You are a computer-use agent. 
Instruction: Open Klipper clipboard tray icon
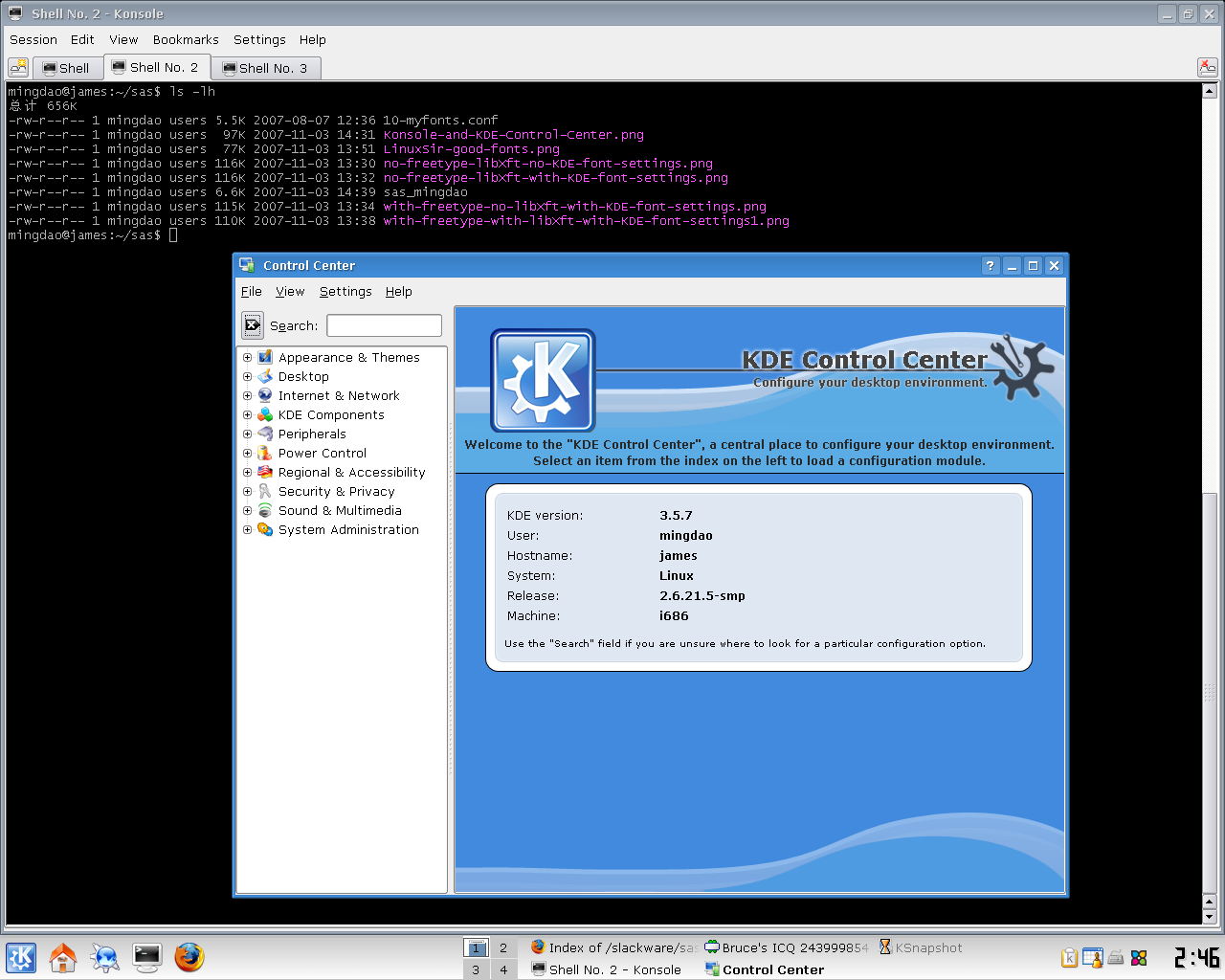[1070, 957]
